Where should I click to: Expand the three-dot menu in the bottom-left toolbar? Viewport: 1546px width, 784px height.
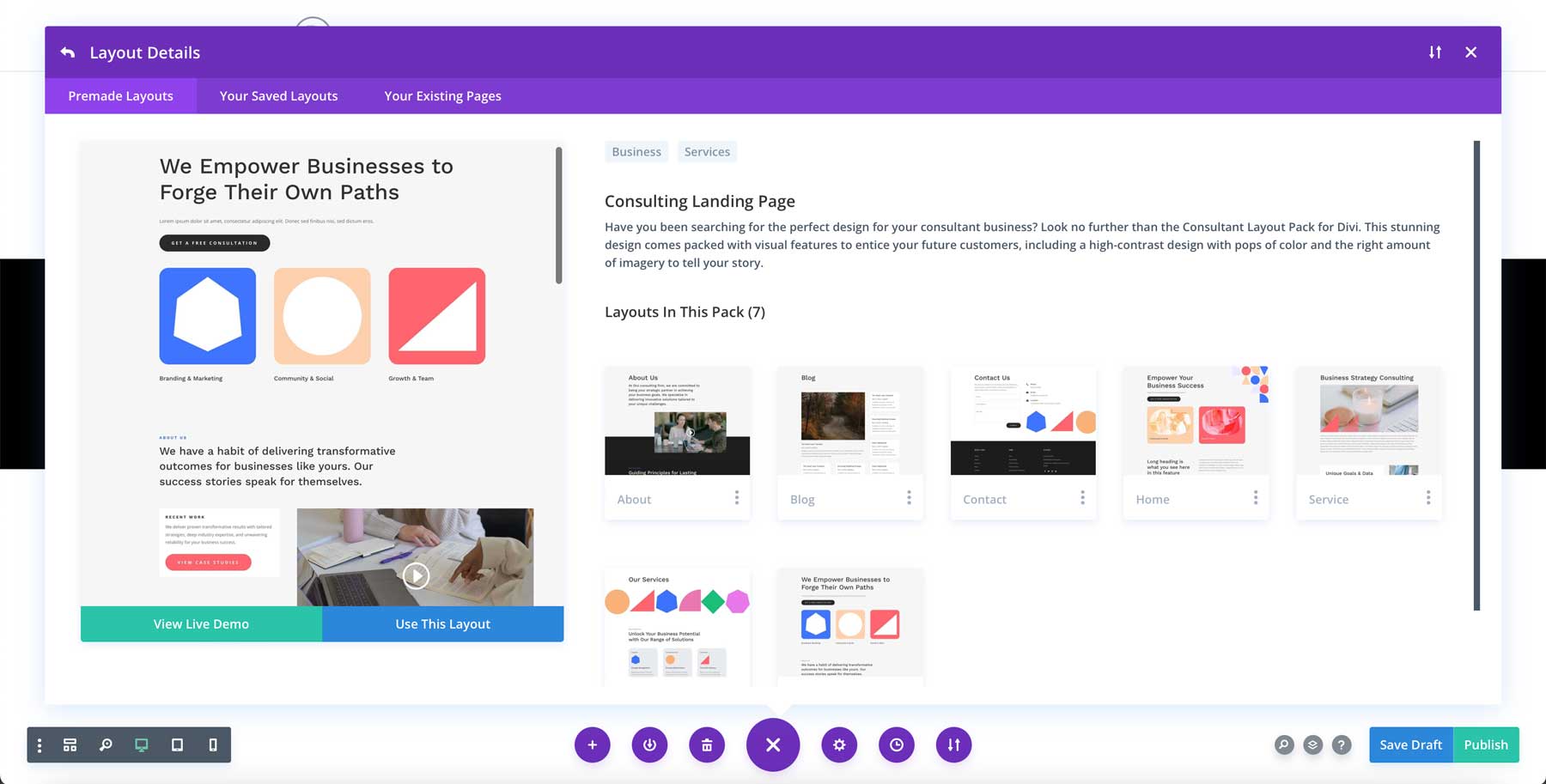[x=39, y=744]
